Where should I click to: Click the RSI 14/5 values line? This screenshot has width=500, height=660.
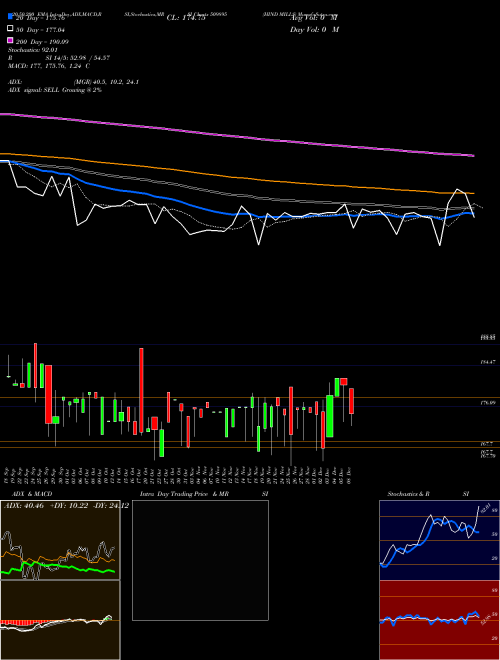click(x=59, y=58)
